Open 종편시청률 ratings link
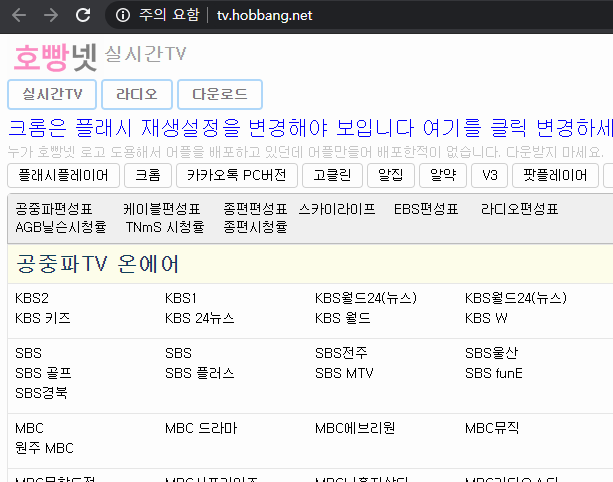613x482 pixels. pyautogui.click(x=255, y=227)
